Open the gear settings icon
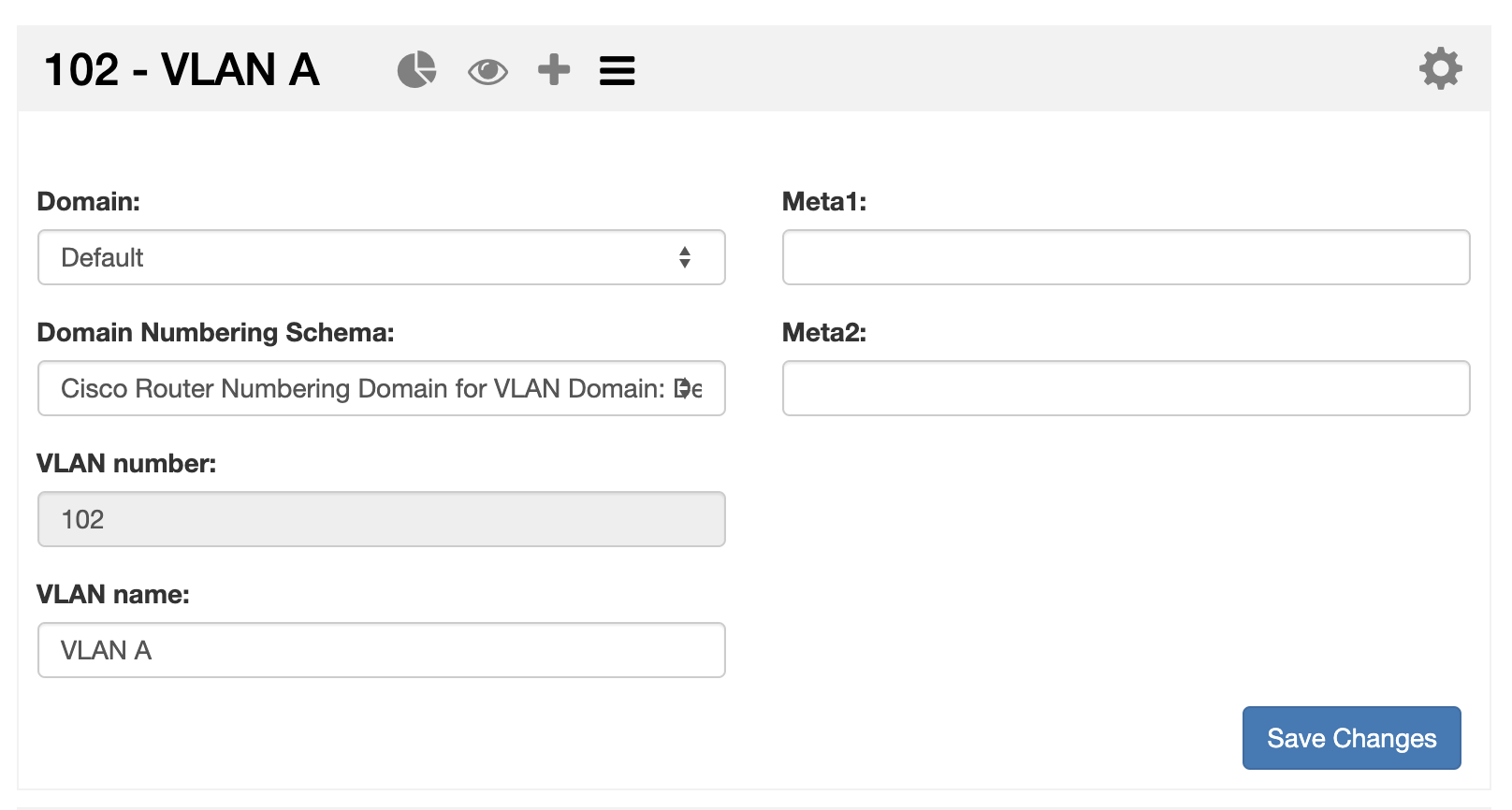The height and width of the screenshot is (810, 1512). 1440,69
